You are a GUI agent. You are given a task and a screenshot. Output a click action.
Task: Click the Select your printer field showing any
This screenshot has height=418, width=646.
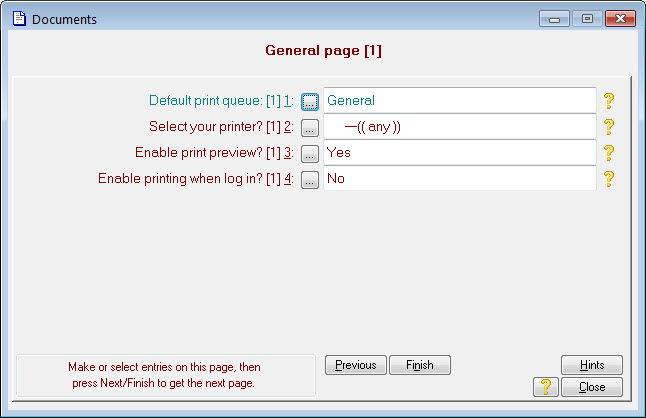pos(460,126)
